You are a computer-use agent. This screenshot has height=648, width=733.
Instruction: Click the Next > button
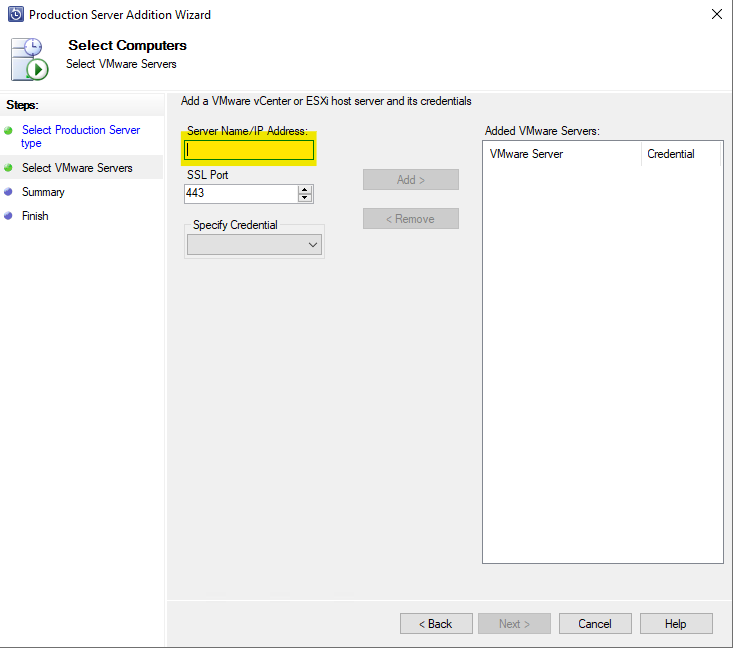(x=514, y=624)
